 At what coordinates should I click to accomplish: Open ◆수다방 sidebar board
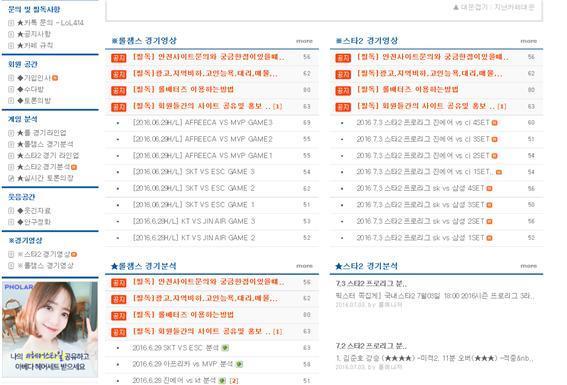30,89
